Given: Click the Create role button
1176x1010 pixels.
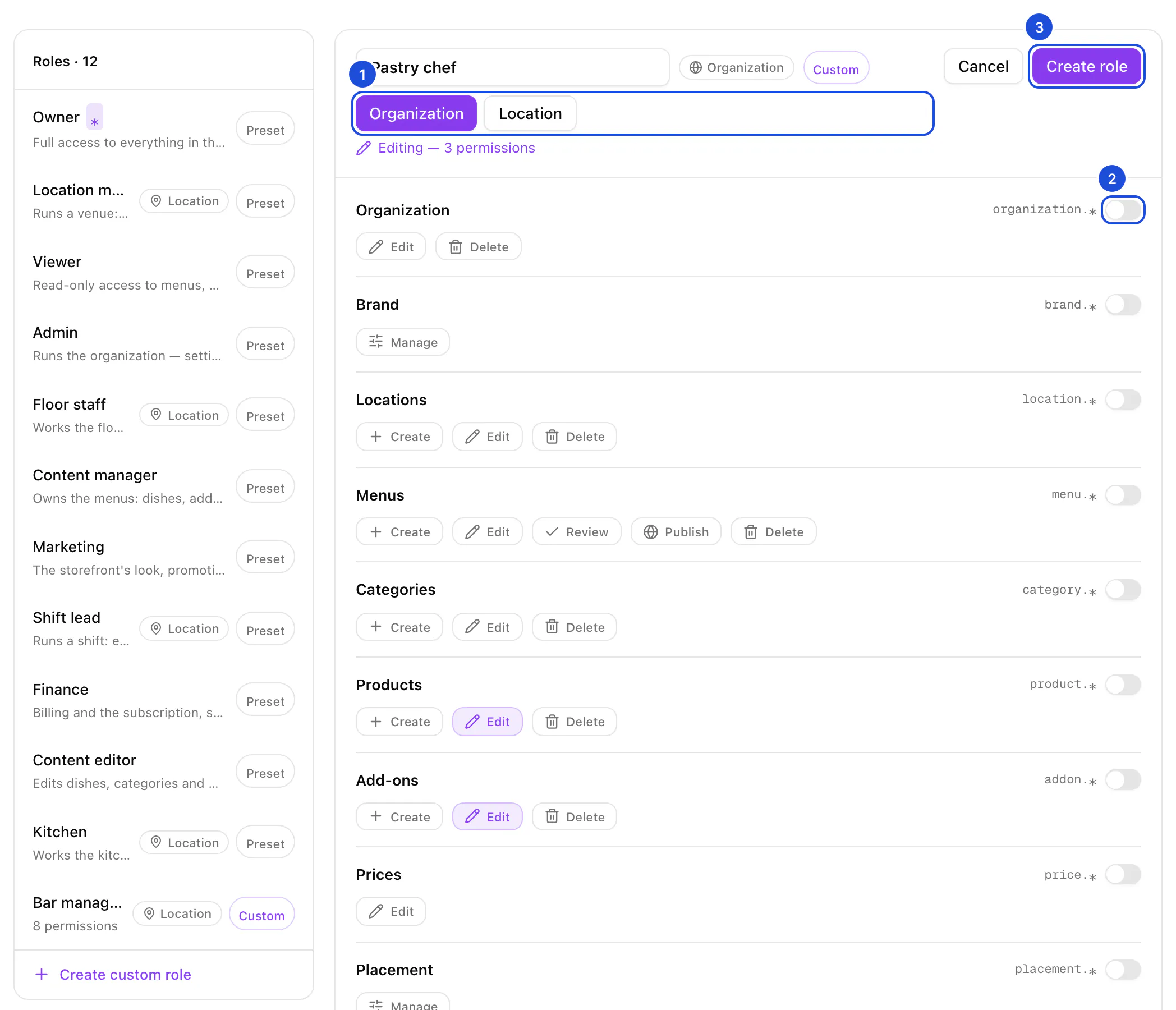Looking at the screenshot, I should 1086,66.
